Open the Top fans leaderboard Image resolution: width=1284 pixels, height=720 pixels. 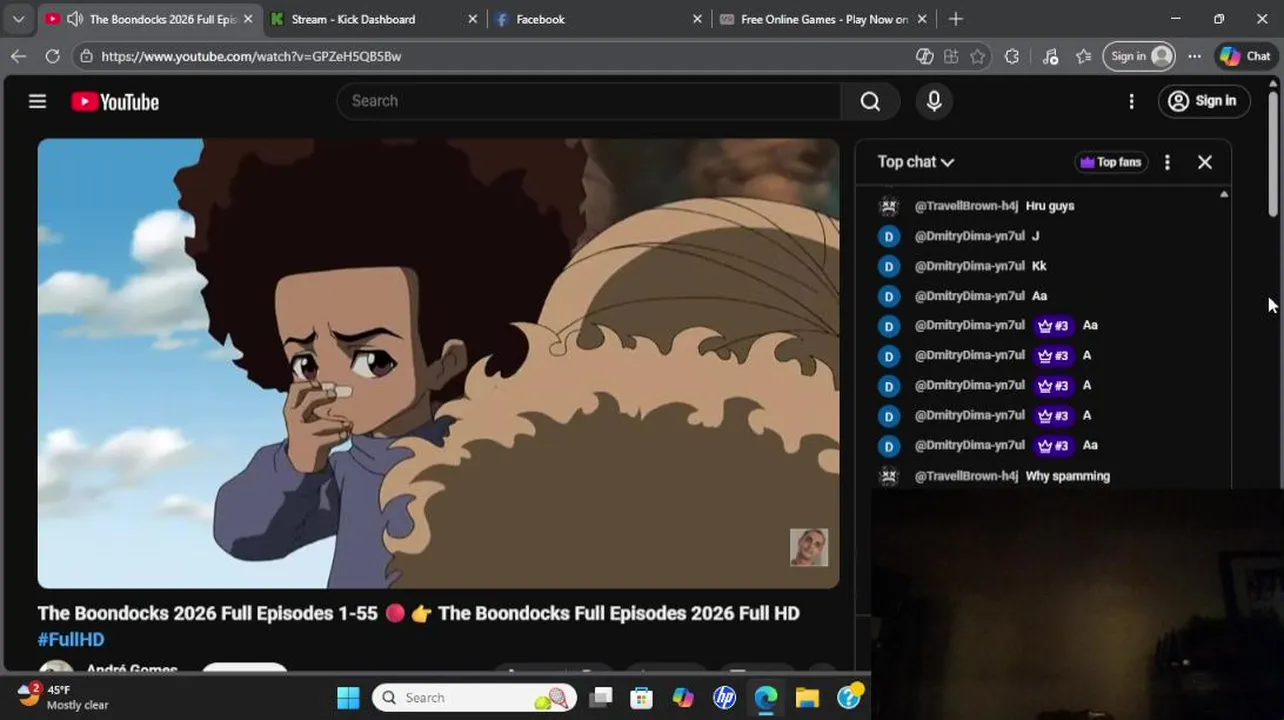1111,162
